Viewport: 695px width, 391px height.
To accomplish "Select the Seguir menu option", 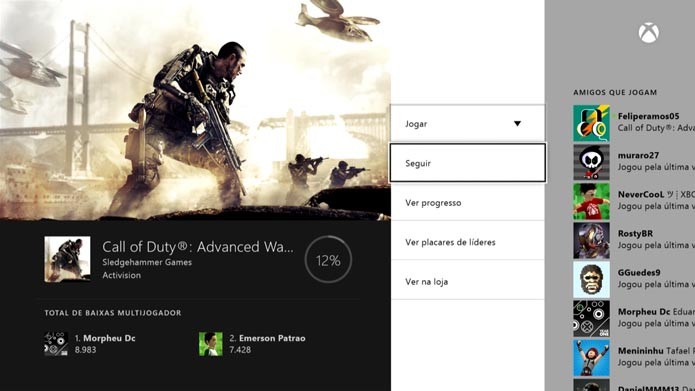I will pos(468,163).
